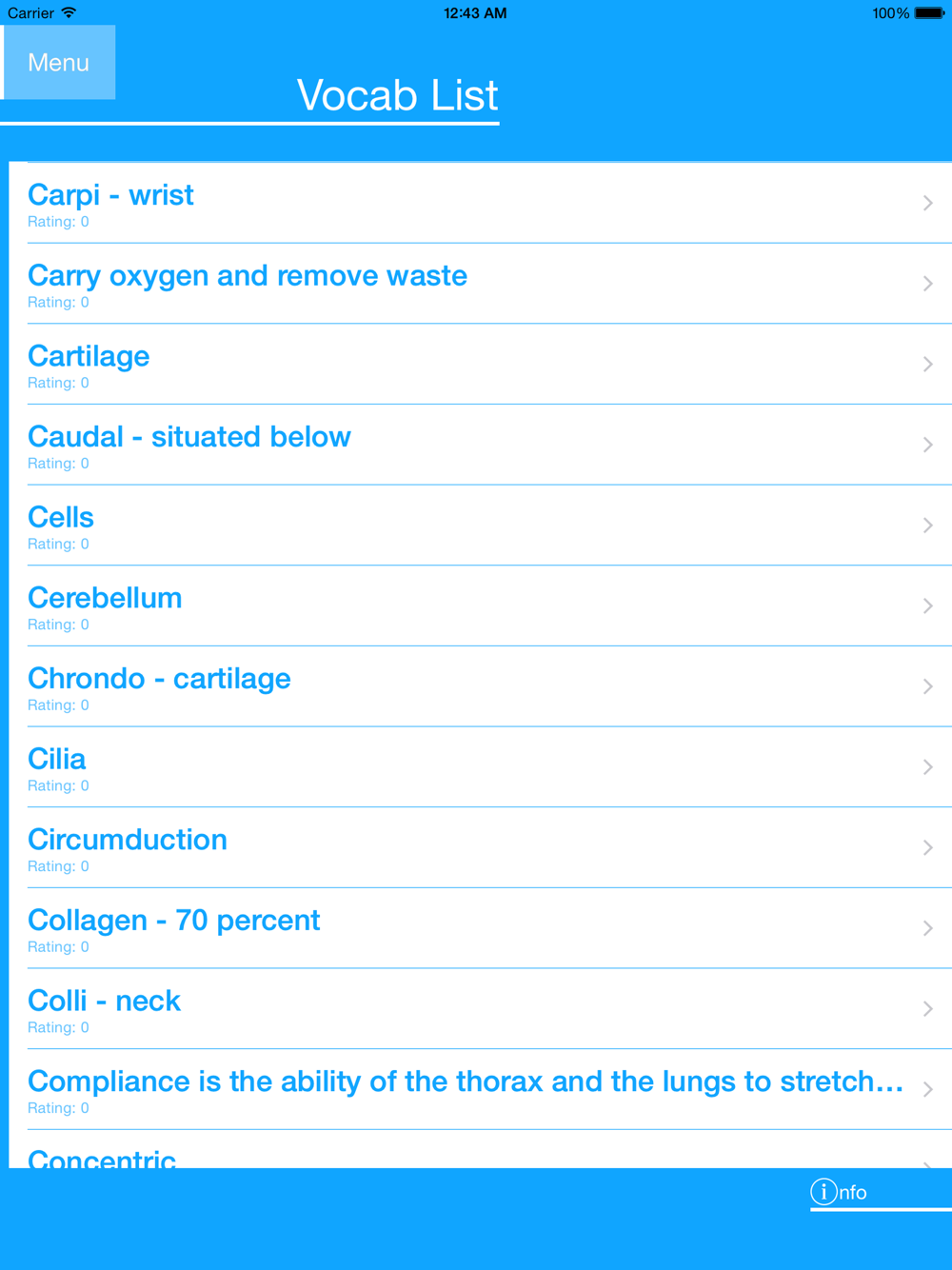
Task: Tap the battery indicator in status bar
Action: pyautogui.click(x=929, y=13)
